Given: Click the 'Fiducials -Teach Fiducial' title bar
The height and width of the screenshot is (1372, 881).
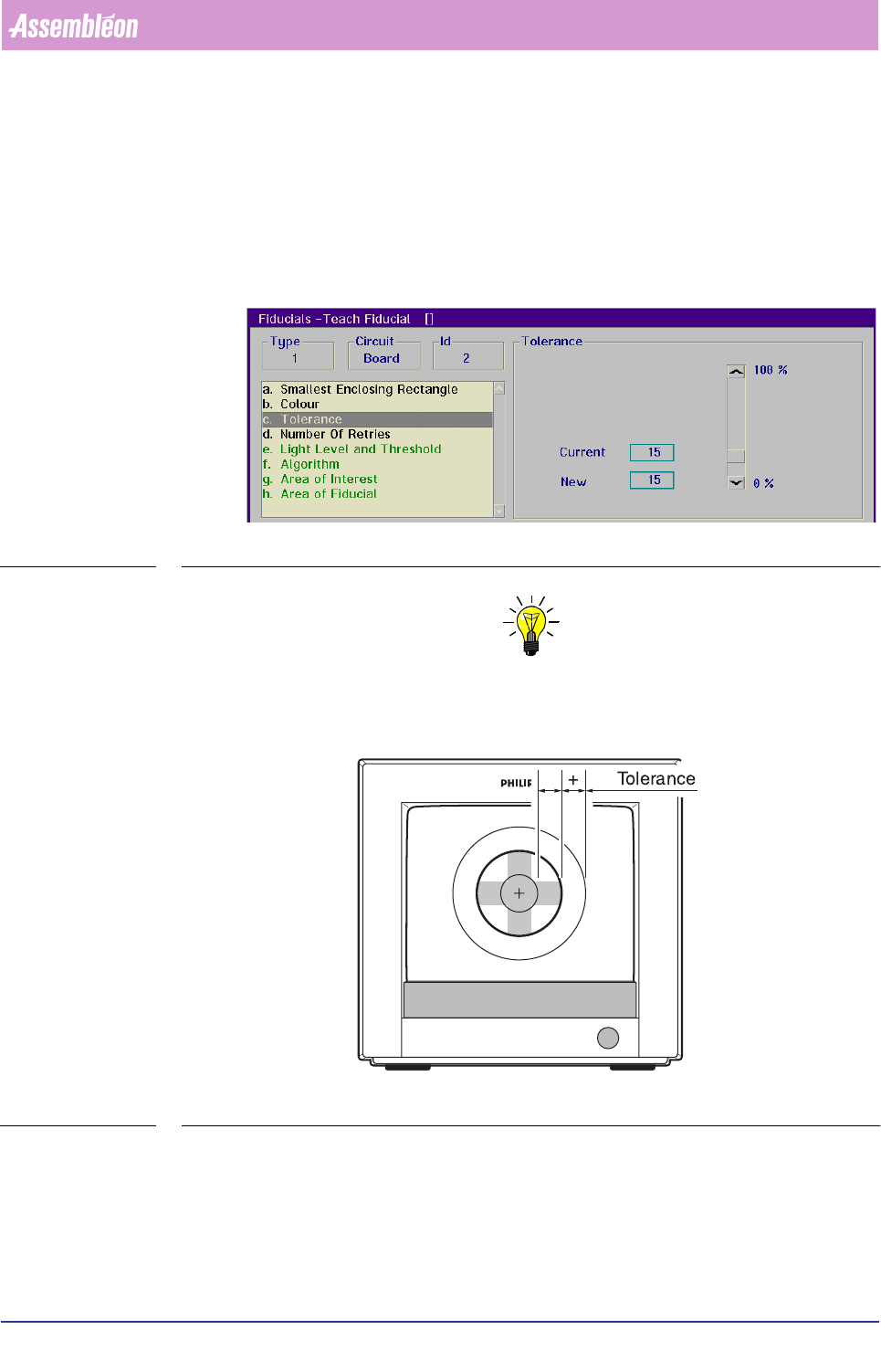Looking at the screenshot, I should [561, 319].
